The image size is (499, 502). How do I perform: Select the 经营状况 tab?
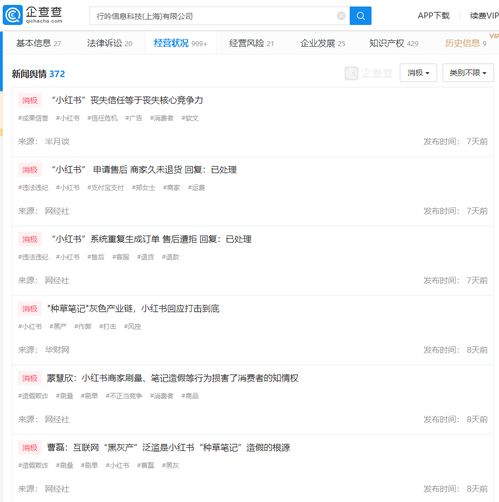tap(180, 43)
